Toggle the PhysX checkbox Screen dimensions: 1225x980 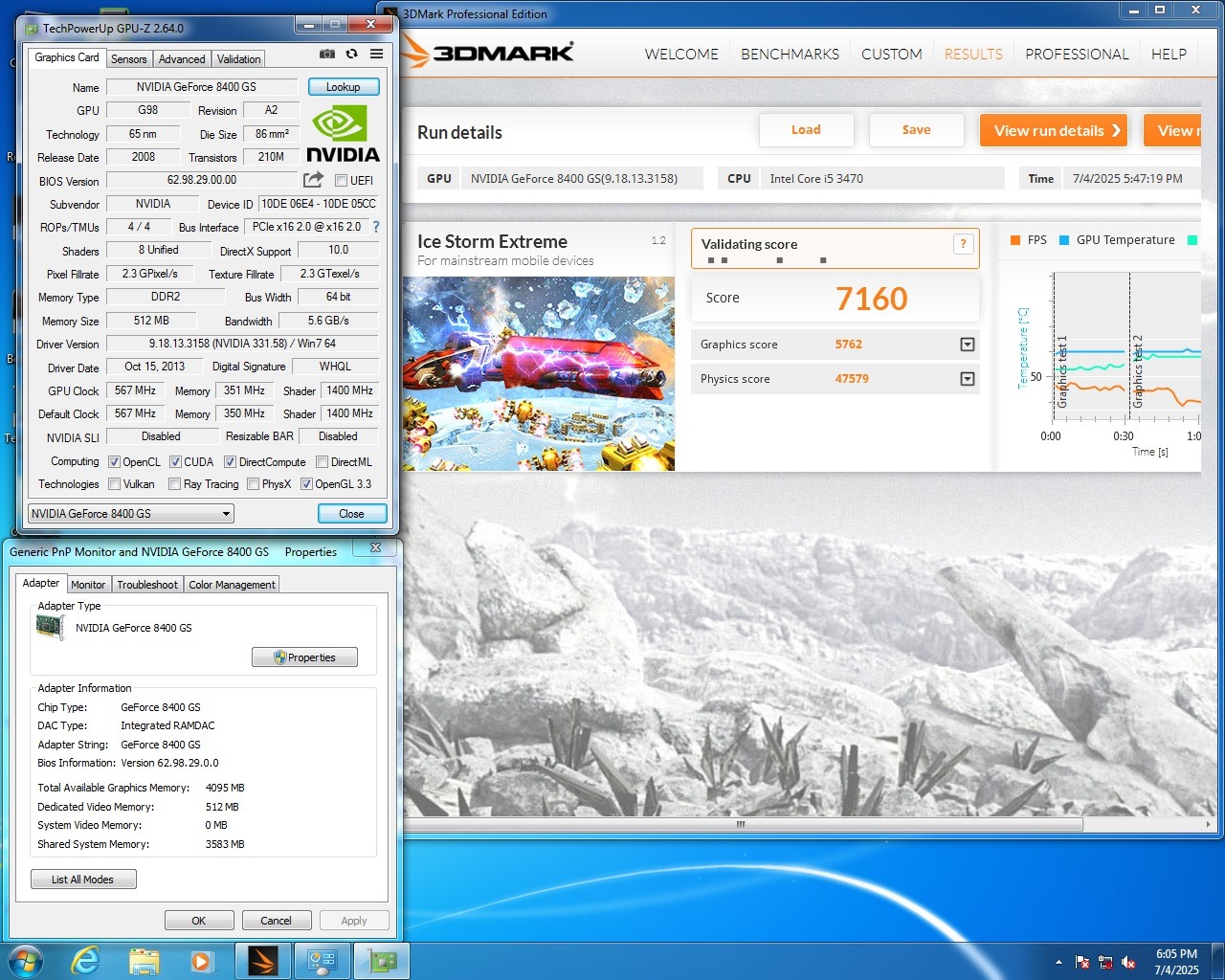tap(253, 484)
